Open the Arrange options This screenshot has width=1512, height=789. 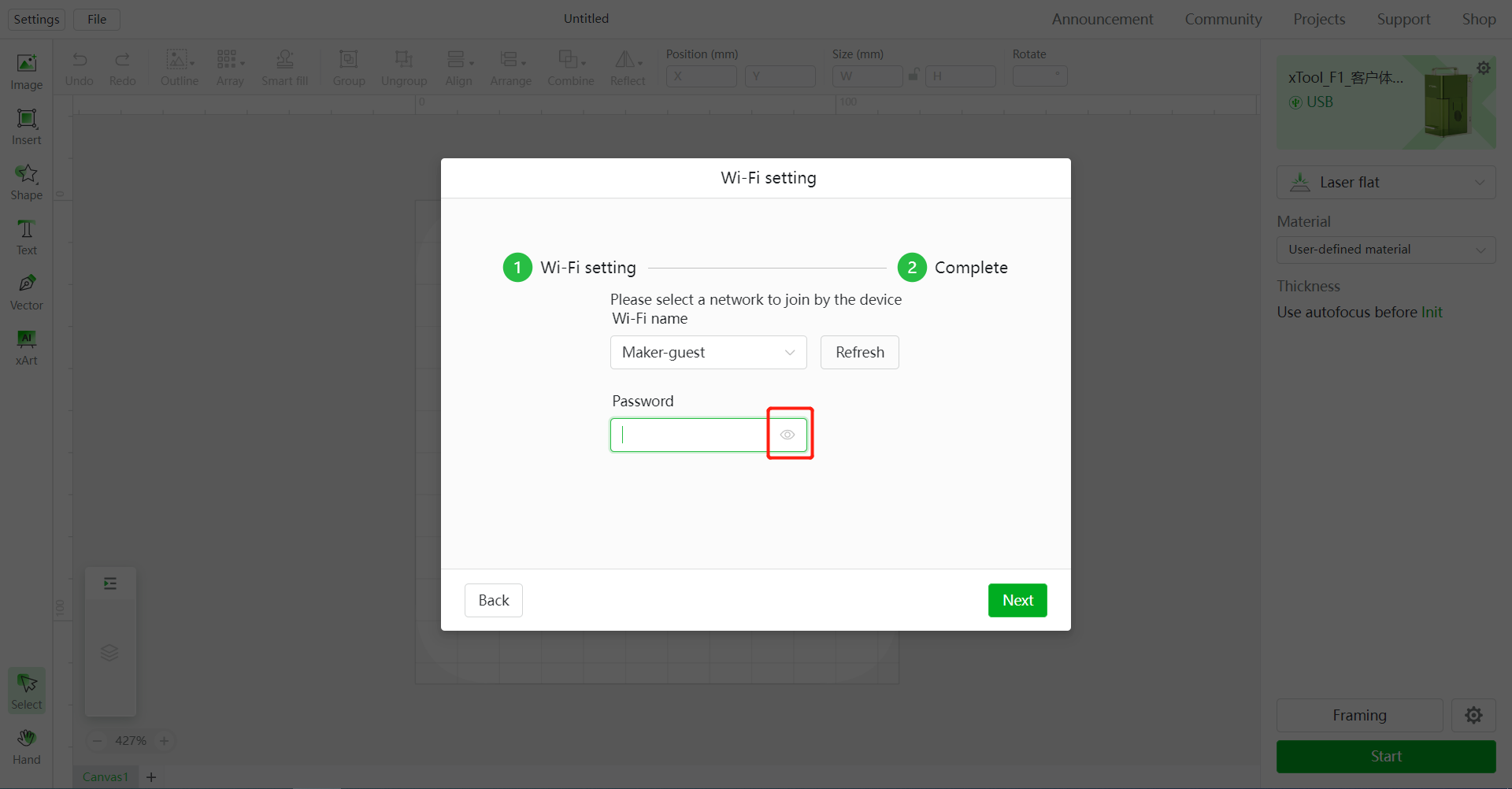tap(510, 69)
